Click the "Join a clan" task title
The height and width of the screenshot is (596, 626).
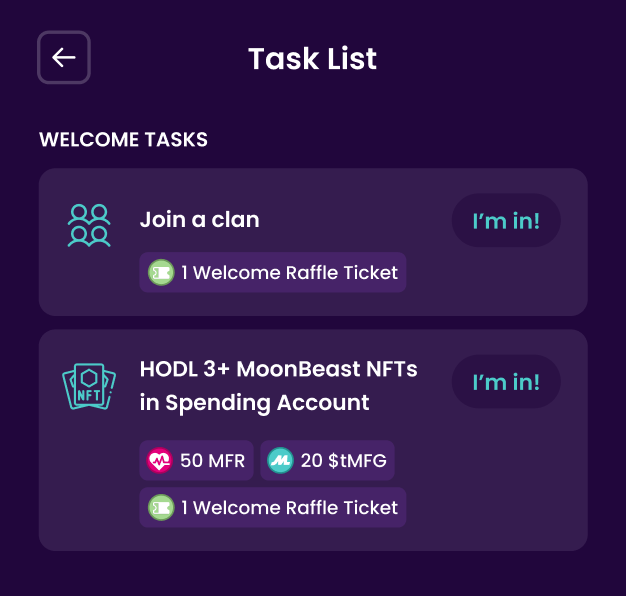(200, 220)
